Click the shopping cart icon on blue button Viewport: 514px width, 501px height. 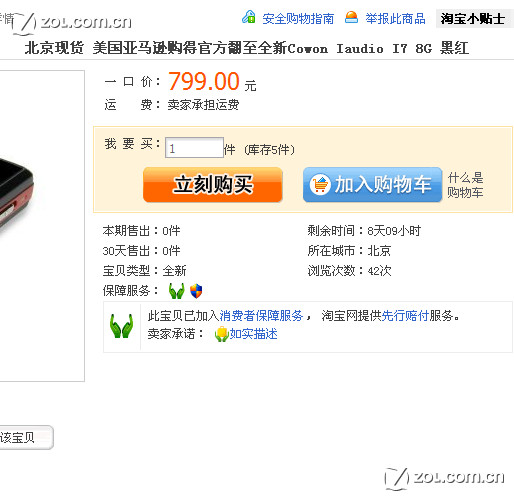click(320, 184)
